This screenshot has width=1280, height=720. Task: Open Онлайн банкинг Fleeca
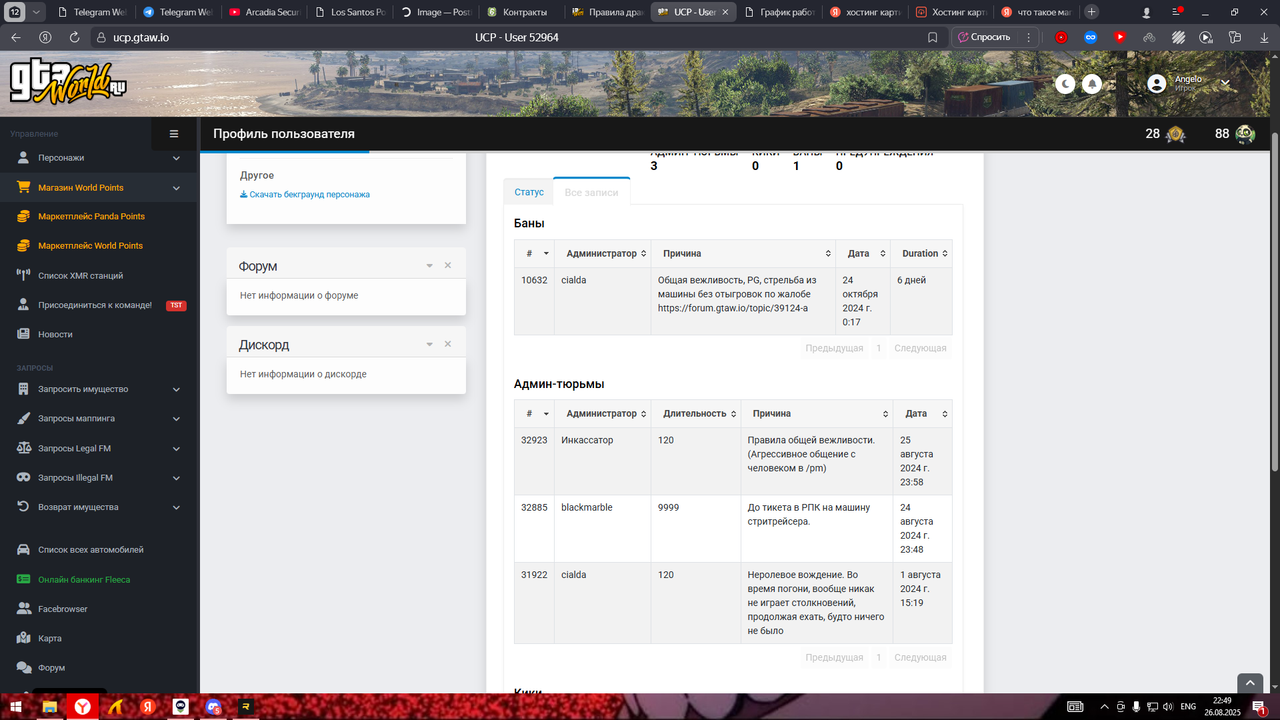coord(84,579)
